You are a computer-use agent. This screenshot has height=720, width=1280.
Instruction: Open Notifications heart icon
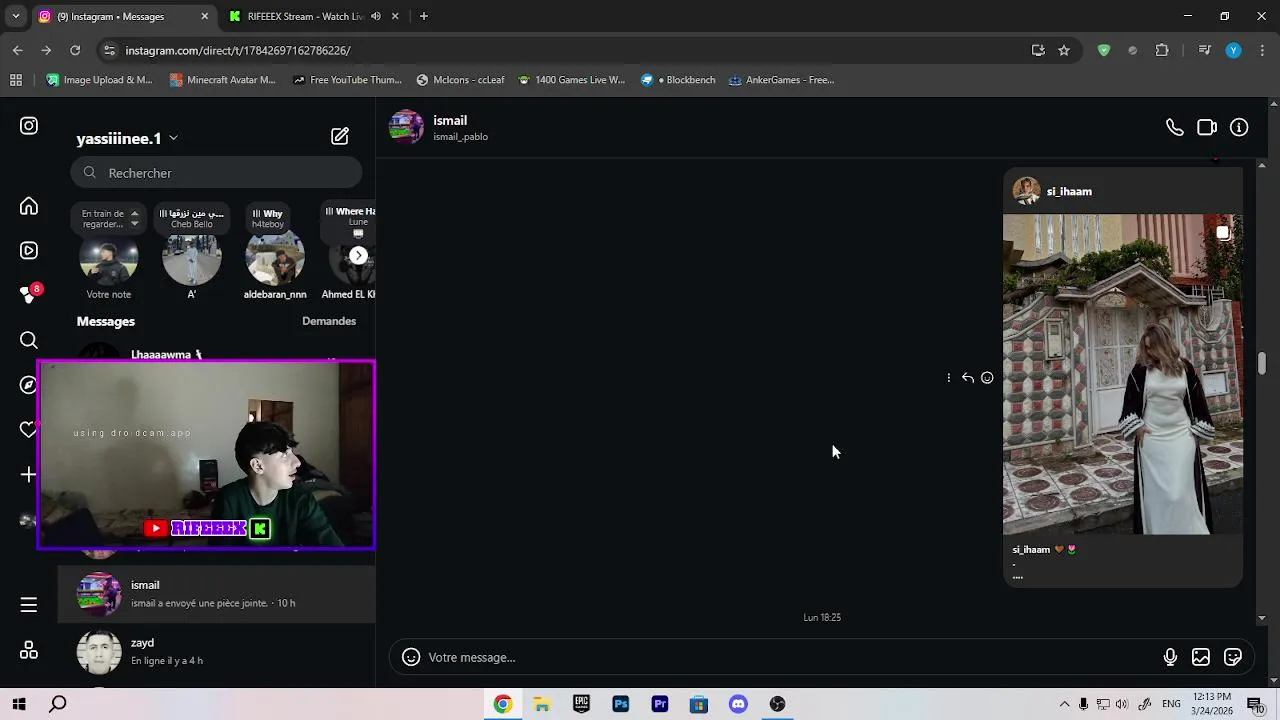pyautogui.click(x=29, y=430)
